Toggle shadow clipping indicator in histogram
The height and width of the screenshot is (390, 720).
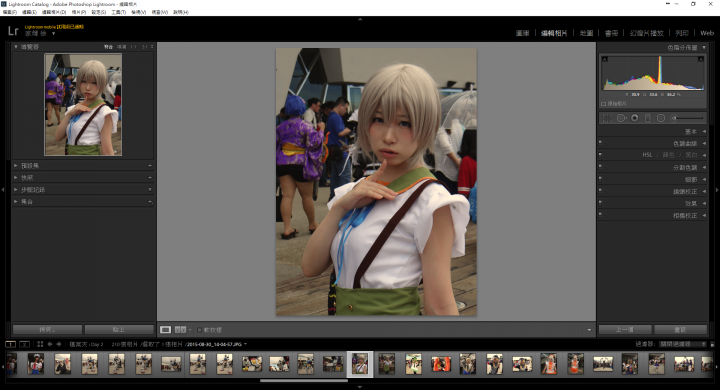pyautogui.click(x=605, y=59)
